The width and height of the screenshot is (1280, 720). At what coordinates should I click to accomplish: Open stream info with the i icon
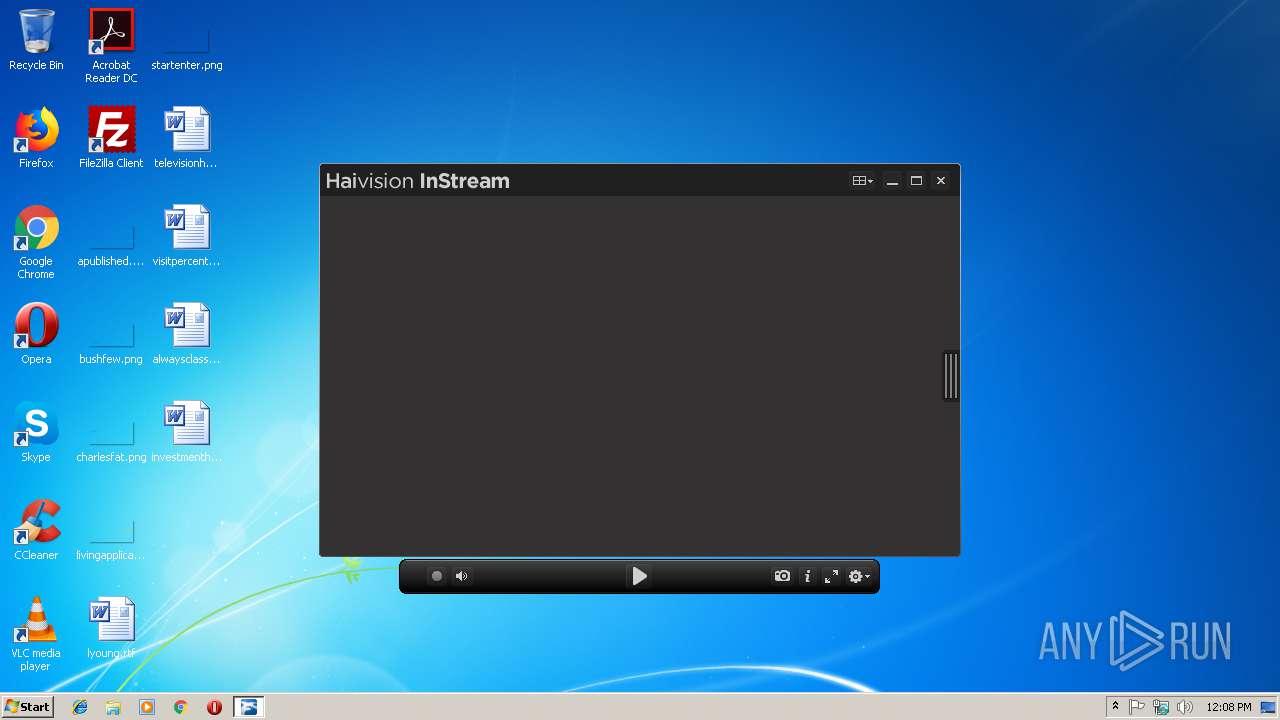(807, 576)
